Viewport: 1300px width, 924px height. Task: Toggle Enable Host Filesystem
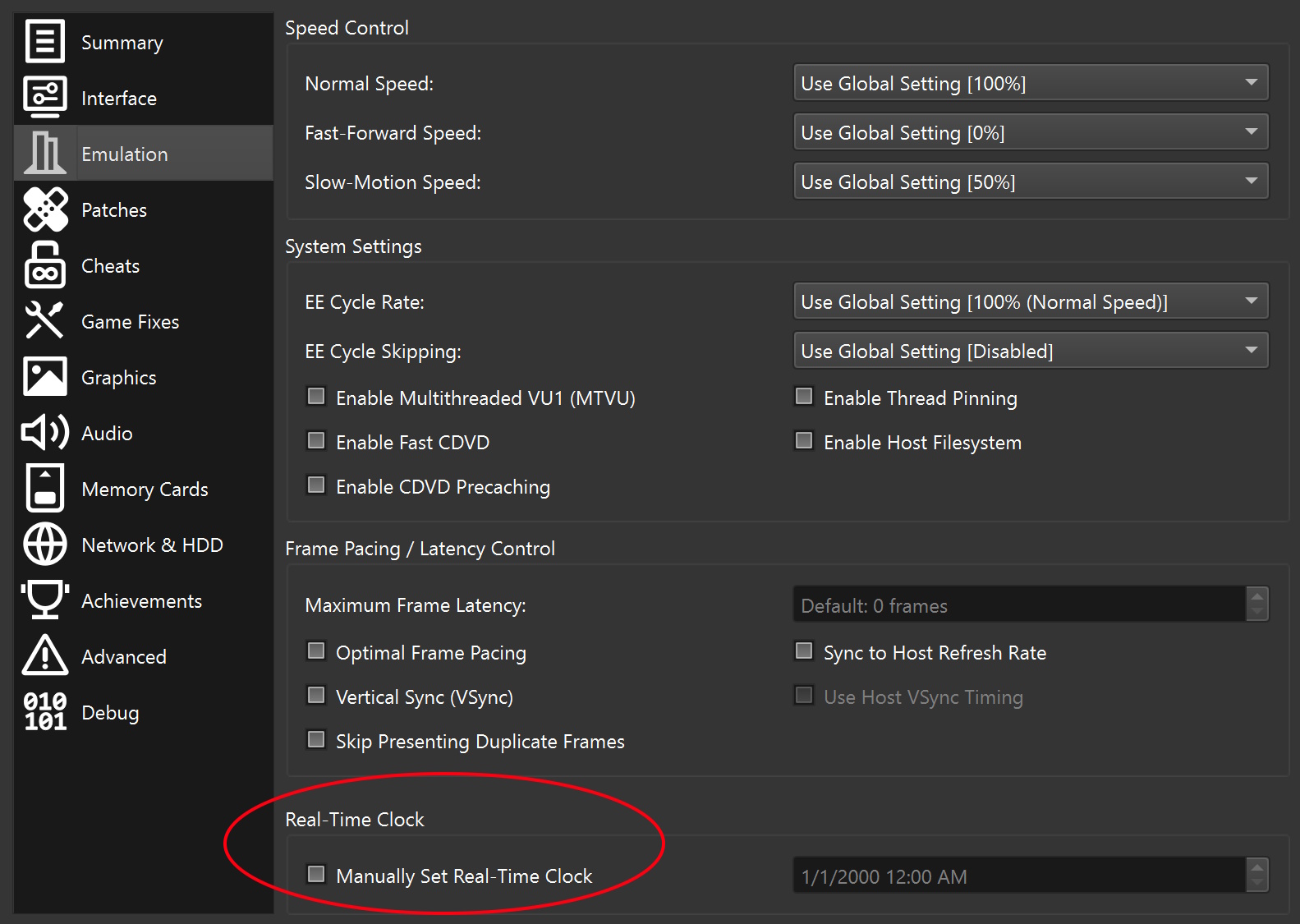tap(804, 441)
